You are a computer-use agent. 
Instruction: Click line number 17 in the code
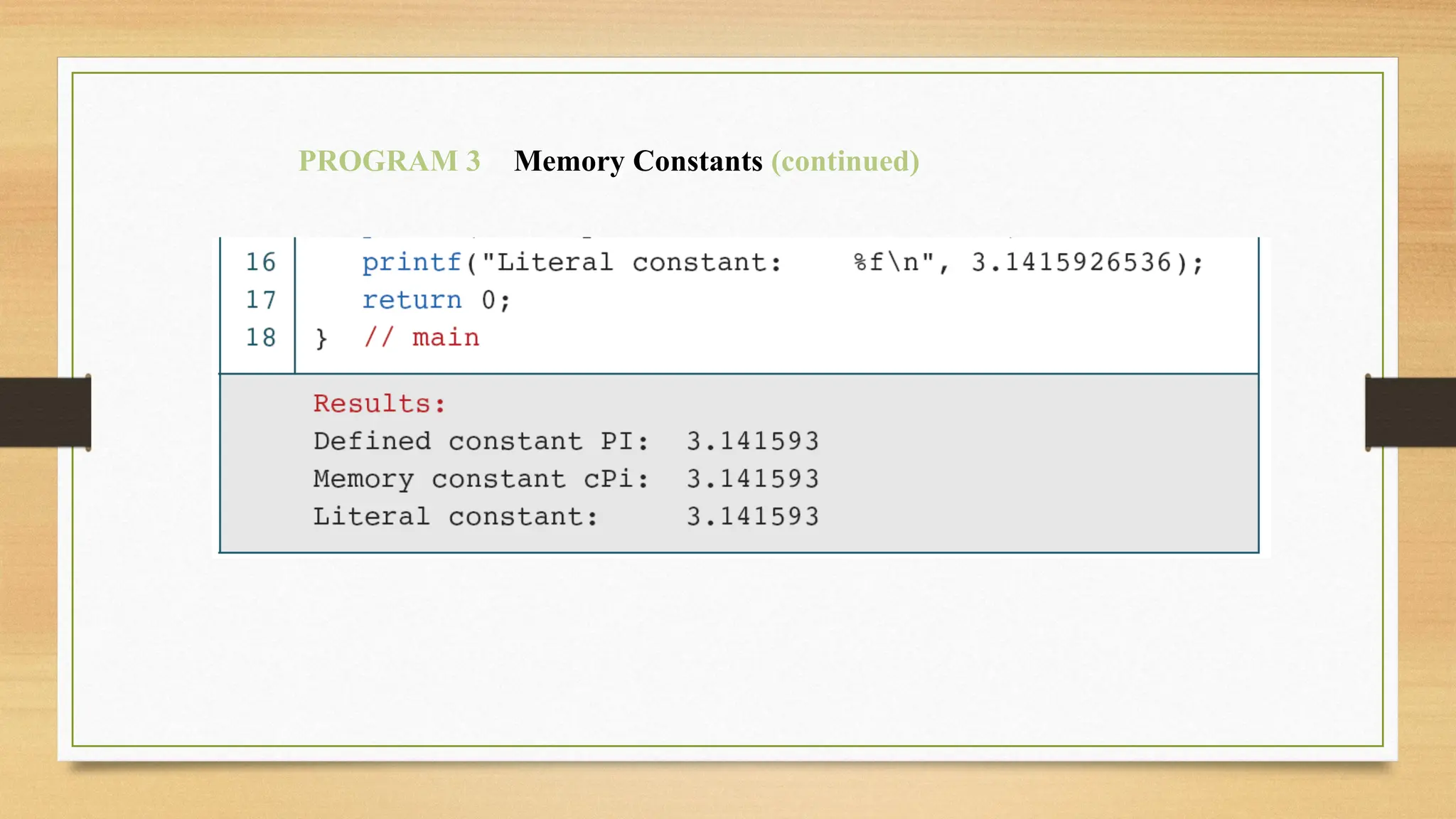pos(260,300)
